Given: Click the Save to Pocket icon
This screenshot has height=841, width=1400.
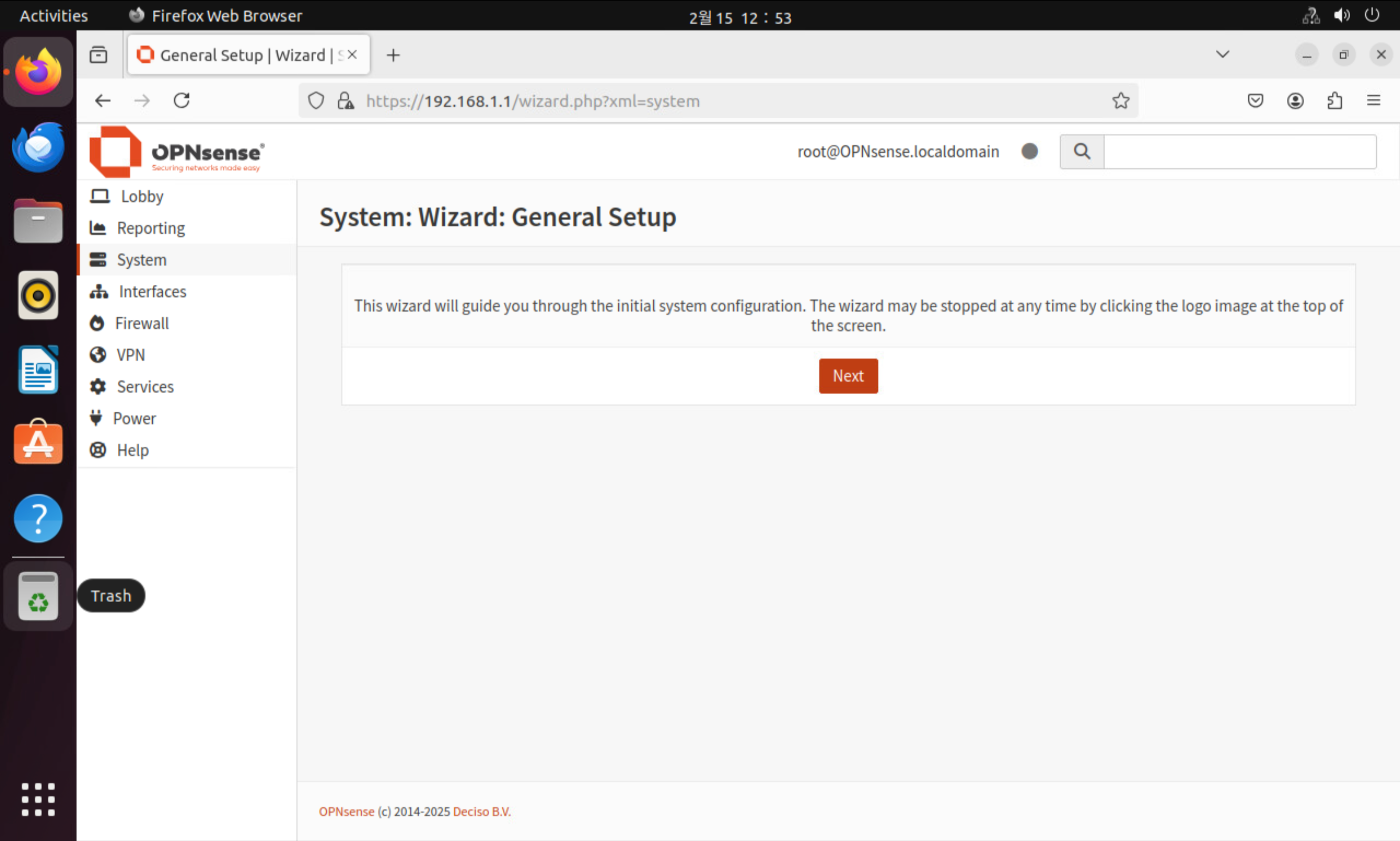Looking at the screenshot, I should coord(1255,101).
